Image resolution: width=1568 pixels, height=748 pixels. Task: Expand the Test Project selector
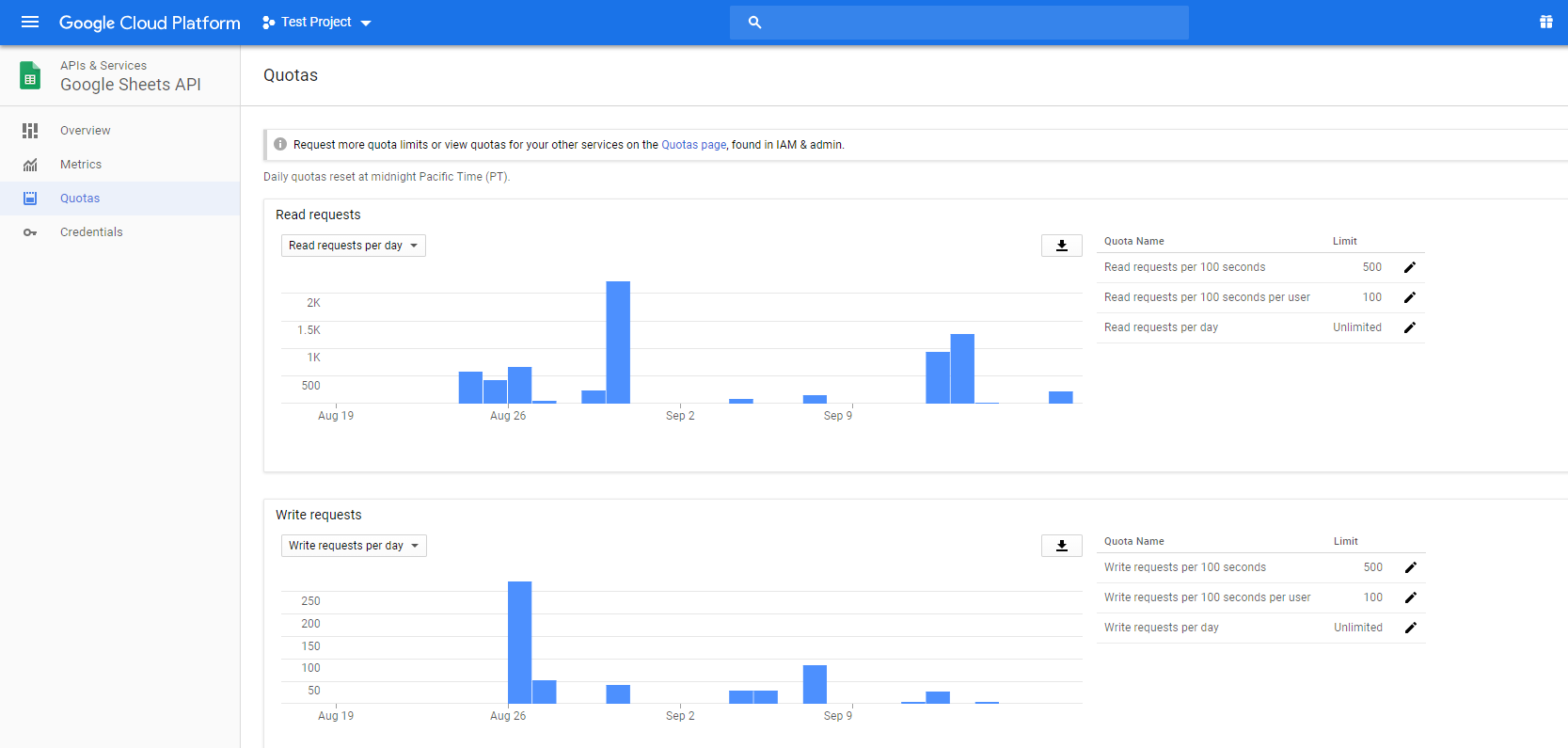(x=317, y=22)
